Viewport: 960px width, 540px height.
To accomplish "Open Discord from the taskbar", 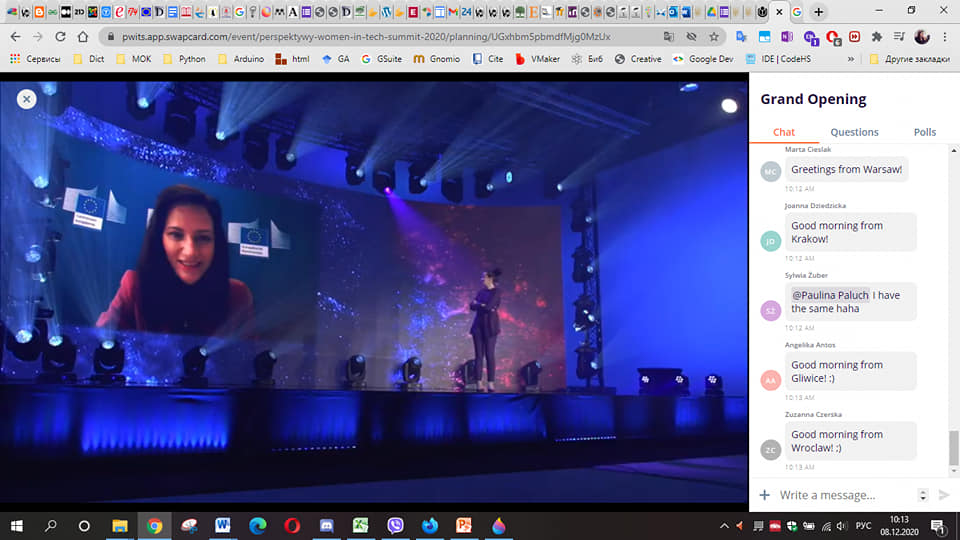I will [325, 525].
